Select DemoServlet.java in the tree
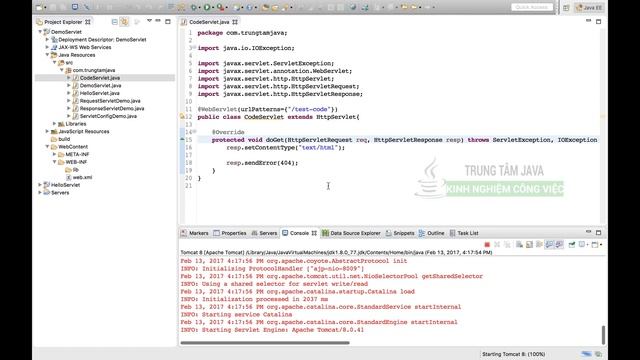This screenshot has height=360, width=640. point(100,86)
